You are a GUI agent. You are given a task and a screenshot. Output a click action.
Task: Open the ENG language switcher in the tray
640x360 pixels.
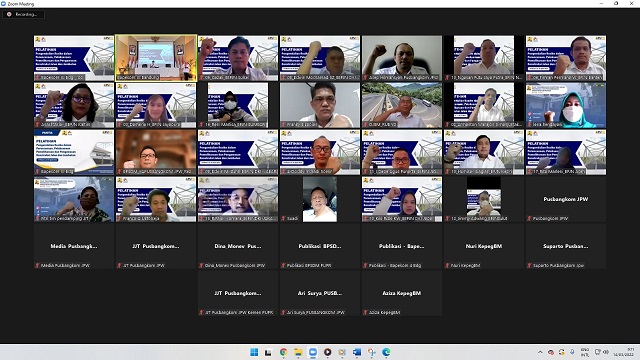pyautogui.click(x=585, y=352)
